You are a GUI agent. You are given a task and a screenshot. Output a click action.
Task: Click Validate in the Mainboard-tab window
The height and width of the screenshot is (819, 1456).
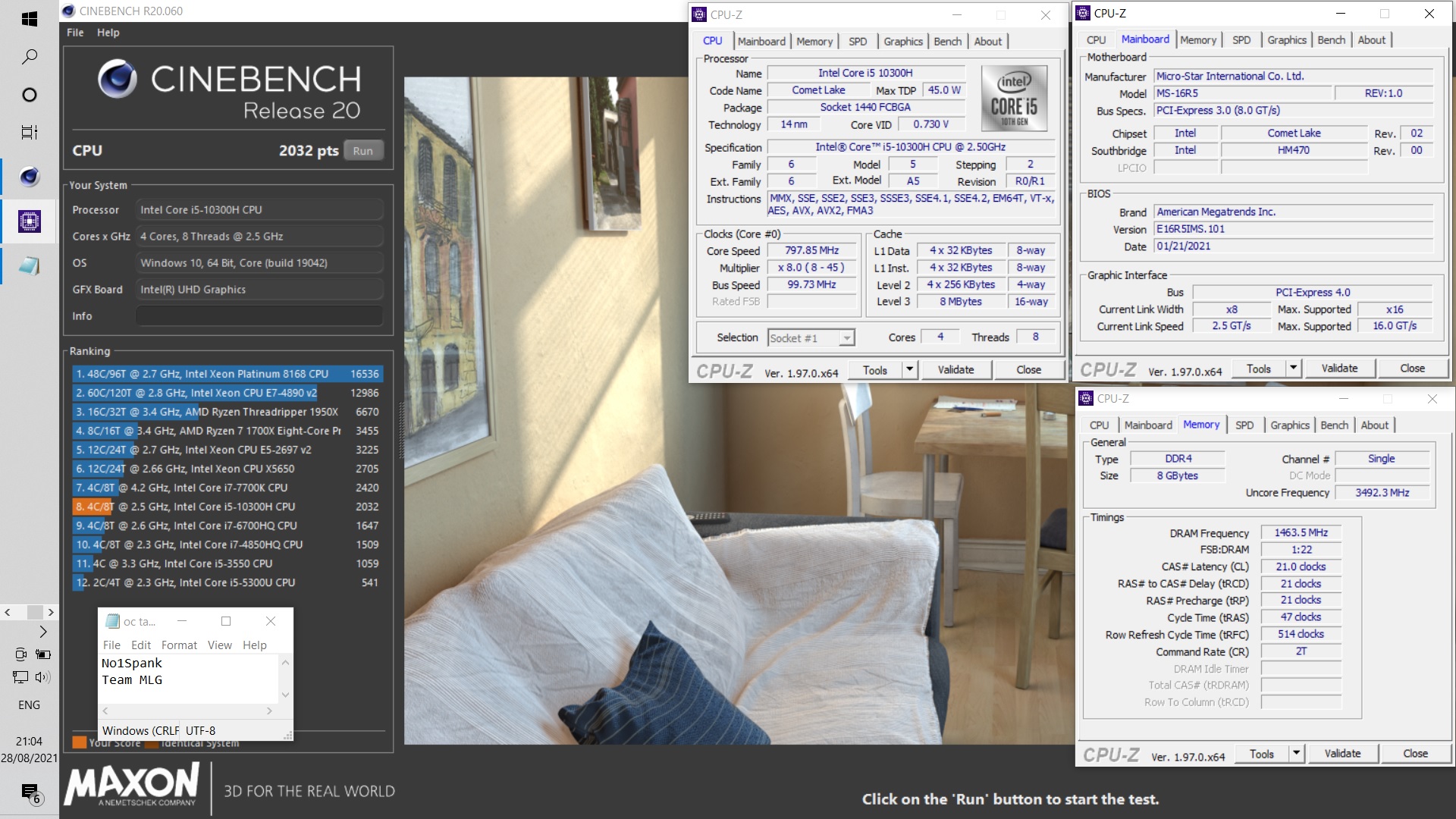coord(1339,369)
